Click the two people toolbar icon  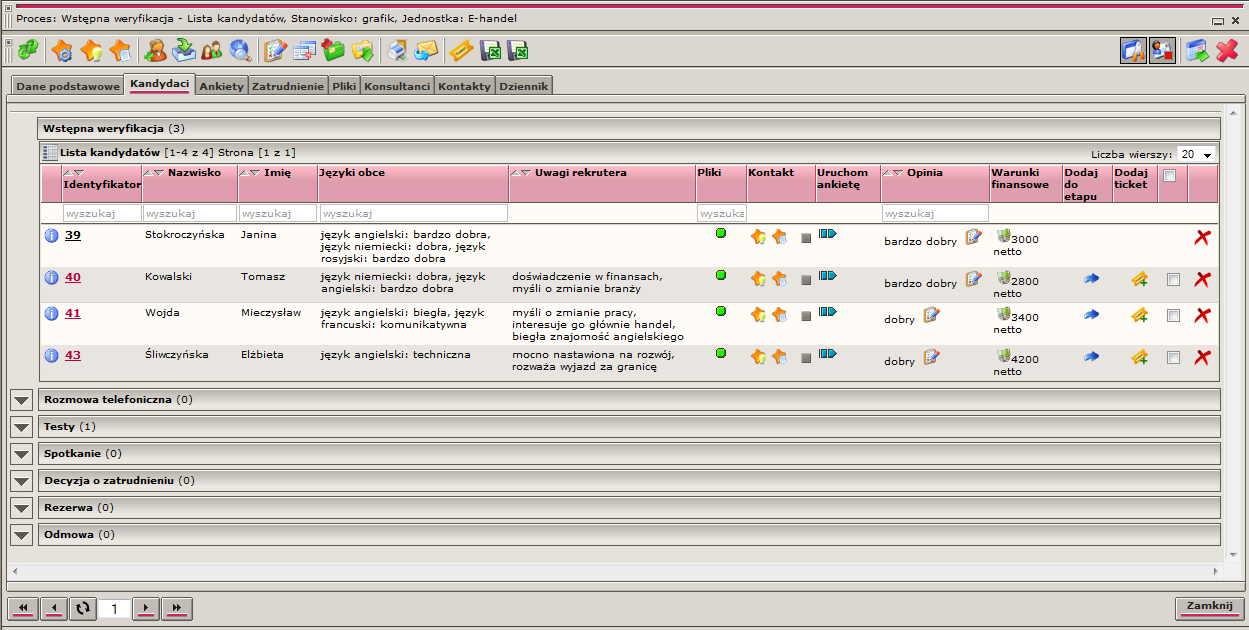(212, 50)
